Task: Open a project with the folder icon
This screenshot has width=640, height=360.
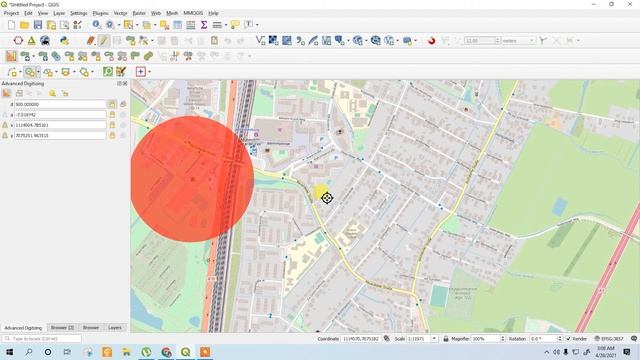Action: (24, 25)
